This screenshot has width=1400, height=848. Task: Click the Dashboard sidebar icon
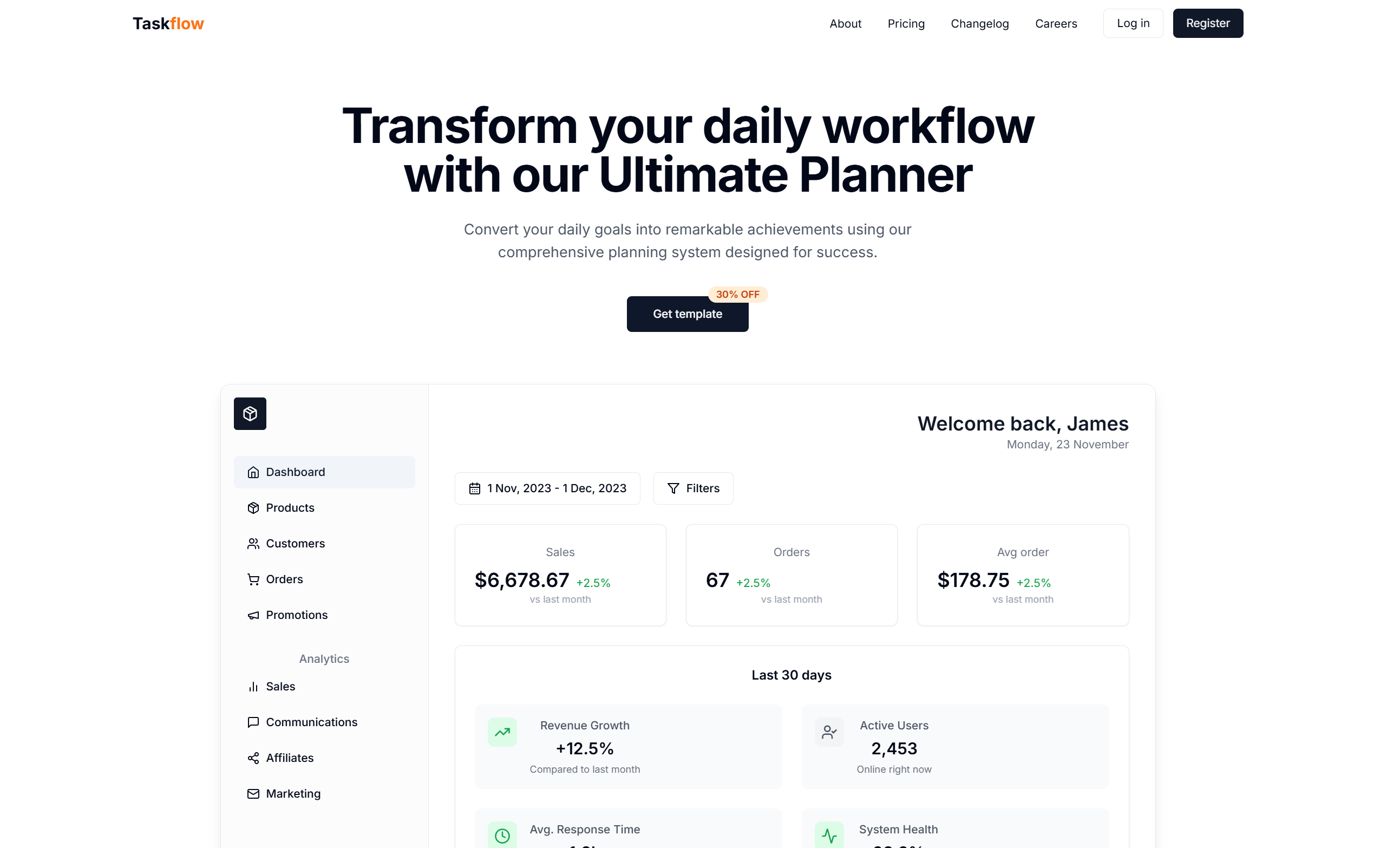coord(253,471)
